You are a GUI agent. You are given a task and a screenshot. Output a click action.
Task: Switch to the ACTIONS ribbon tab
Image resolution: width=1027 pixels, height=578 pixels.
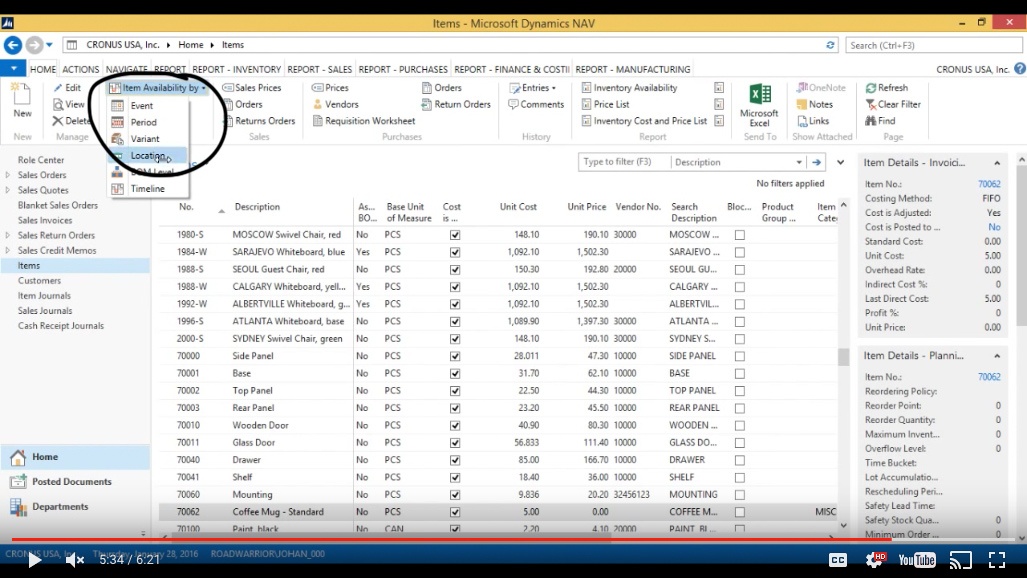pyautogui.click(x=81, y=69)
